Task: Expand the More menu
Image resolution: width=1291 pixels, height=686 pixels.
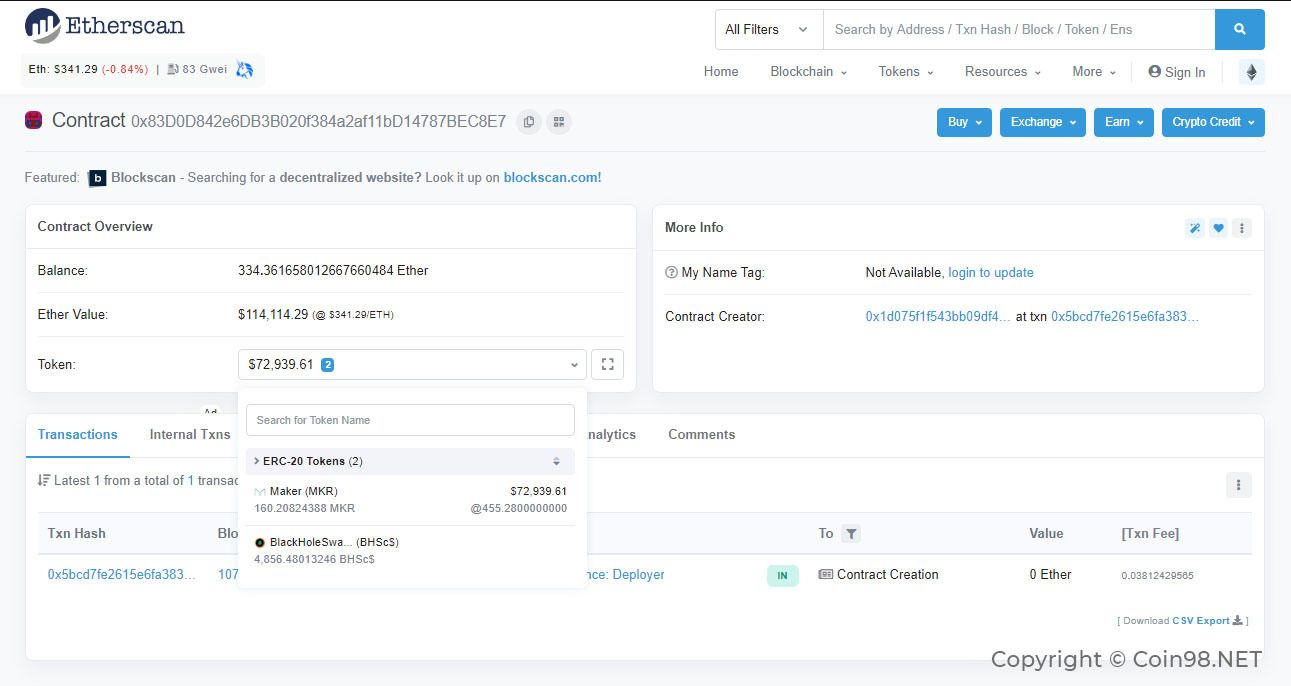Action: pos(1094,72)
